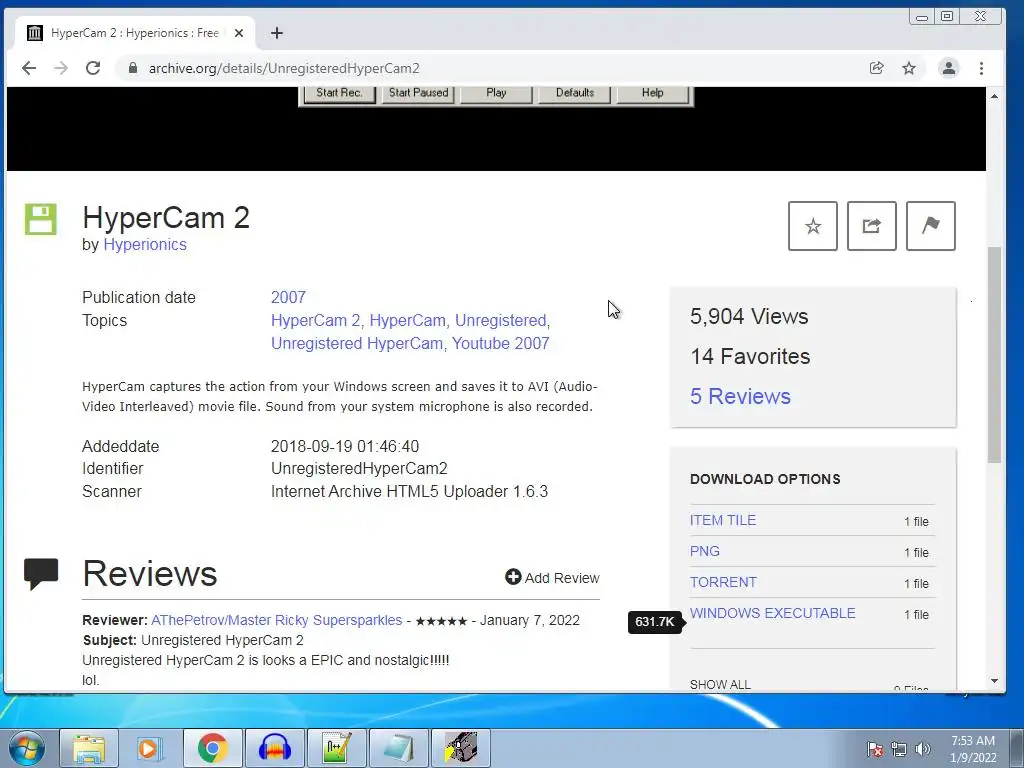This screenshot has width=1024, height=768.
Task: Download the PNG file
Action: click(x=705, y=551)
